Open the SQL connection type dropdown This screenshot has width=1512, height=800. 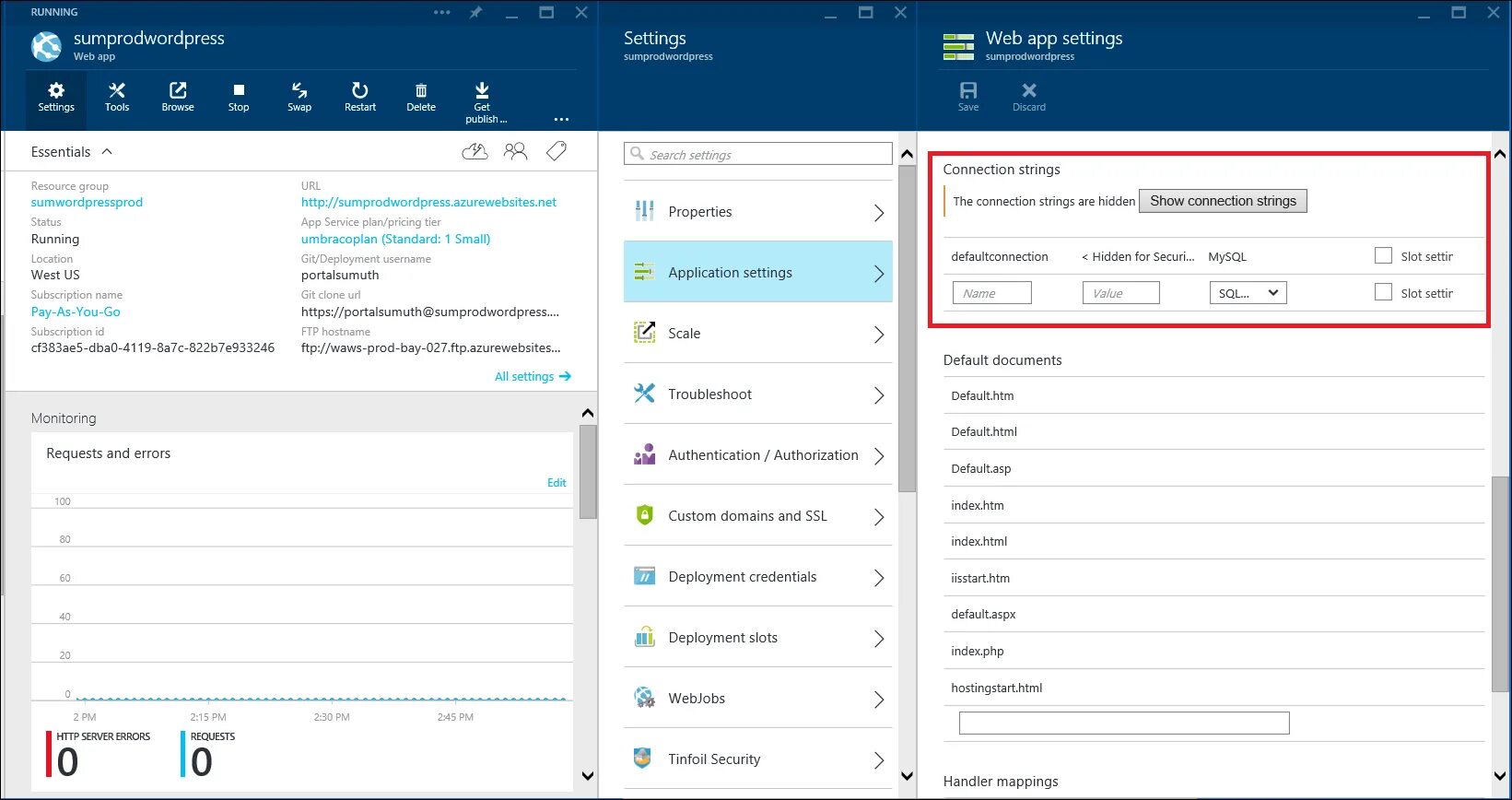tap(1248, 293)
